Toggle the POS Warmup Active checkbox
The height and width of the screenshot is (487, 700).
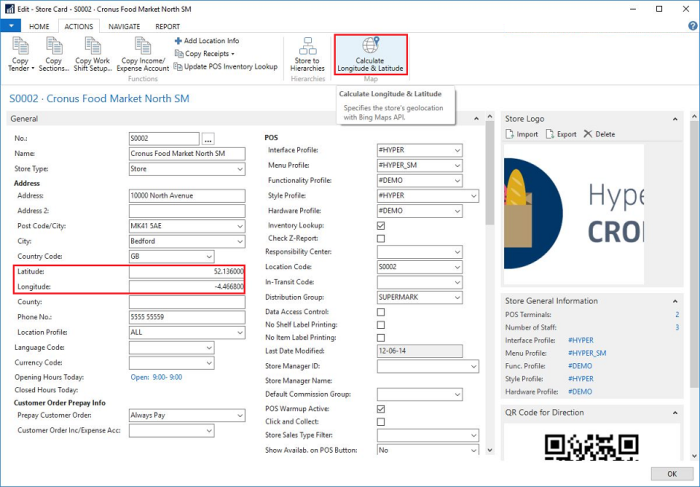(380, 409)
